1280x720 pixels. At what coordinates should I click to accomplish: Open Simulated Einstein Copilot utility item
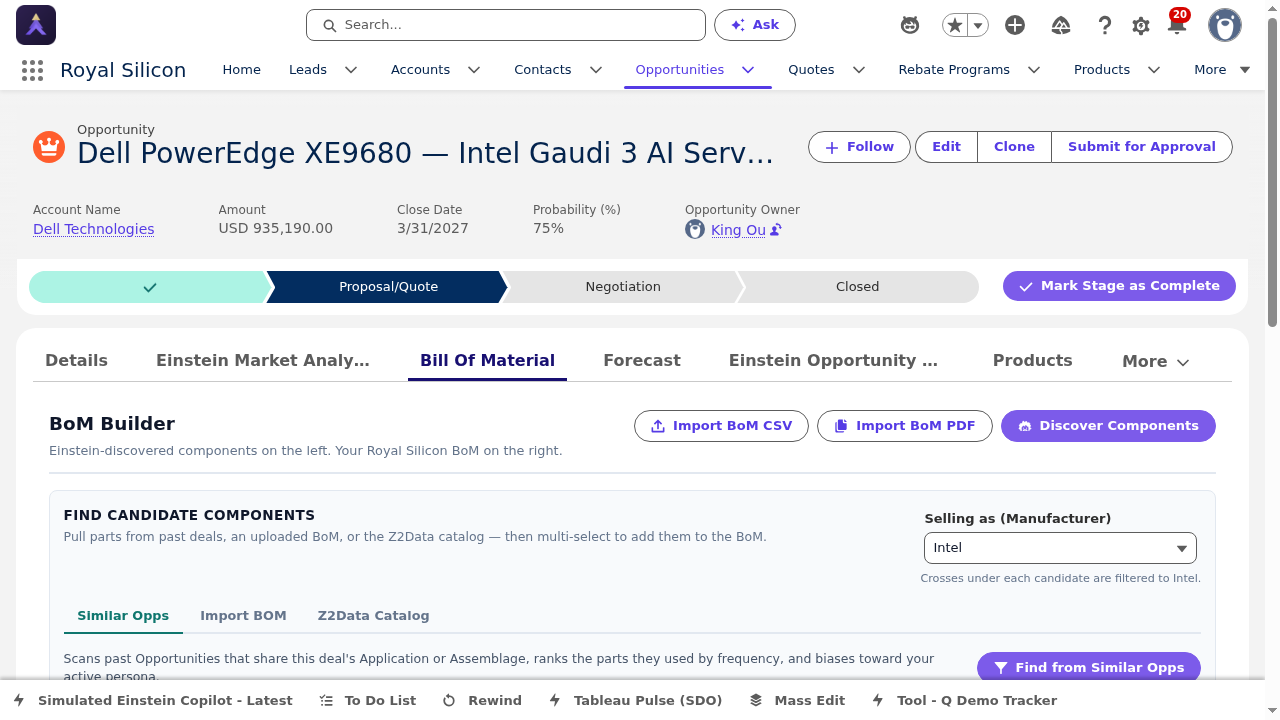coord(154,700)
